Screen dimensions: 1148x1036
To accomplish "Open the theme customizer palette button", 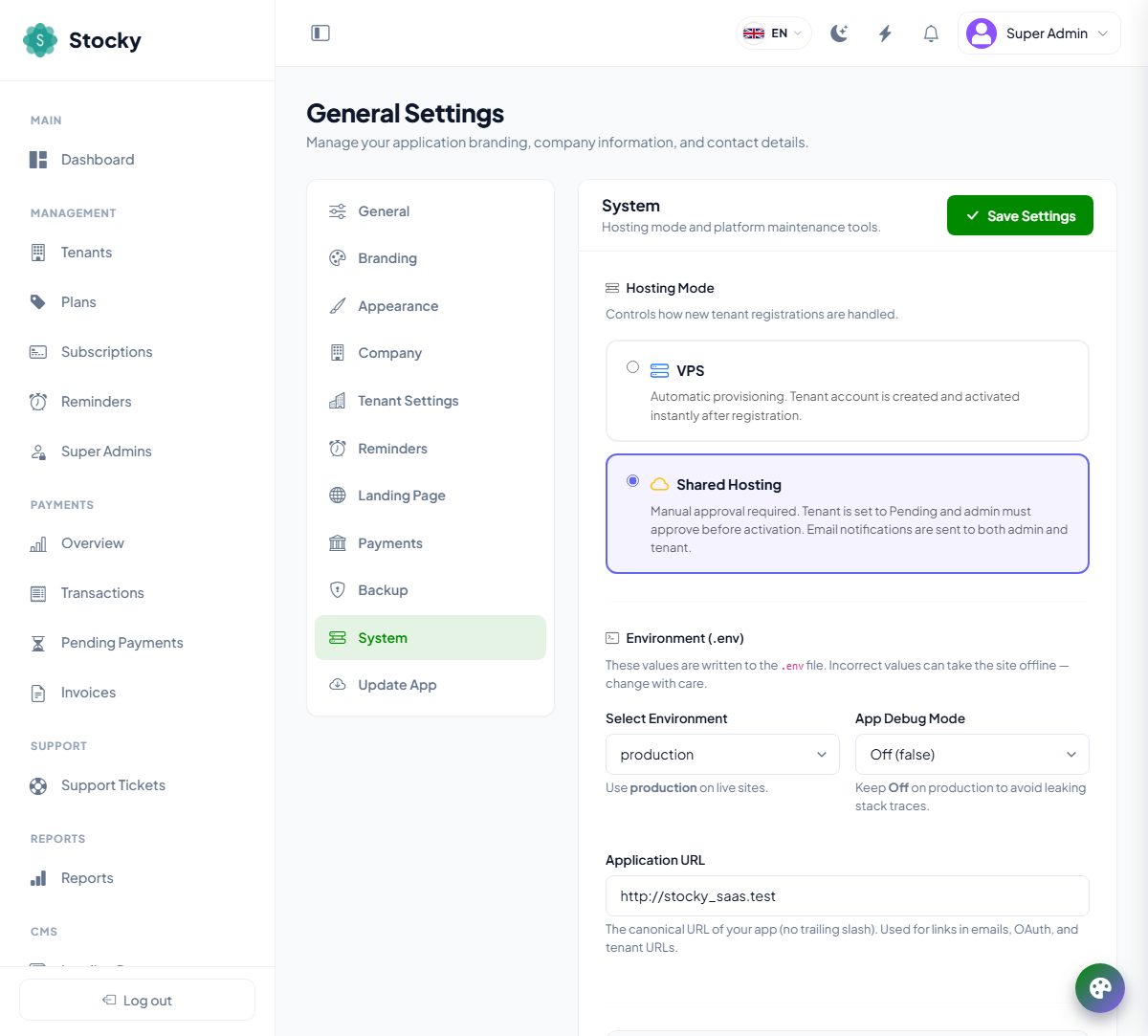I will 1100,987.
